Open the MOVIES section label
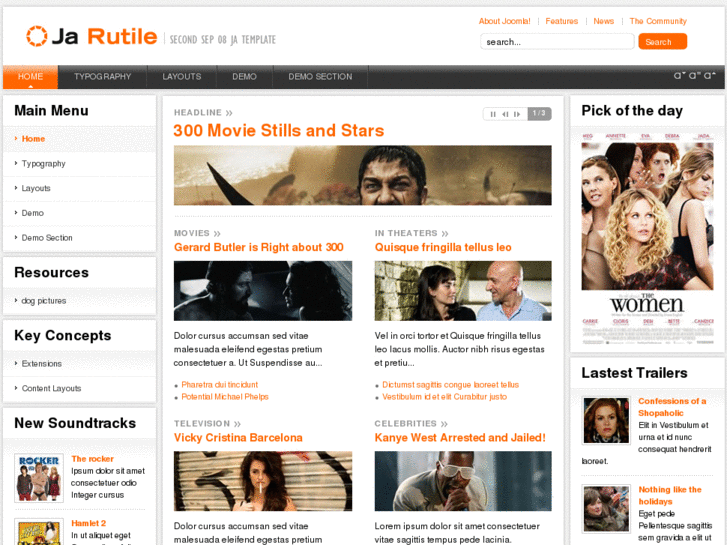 tap(197, 233)
